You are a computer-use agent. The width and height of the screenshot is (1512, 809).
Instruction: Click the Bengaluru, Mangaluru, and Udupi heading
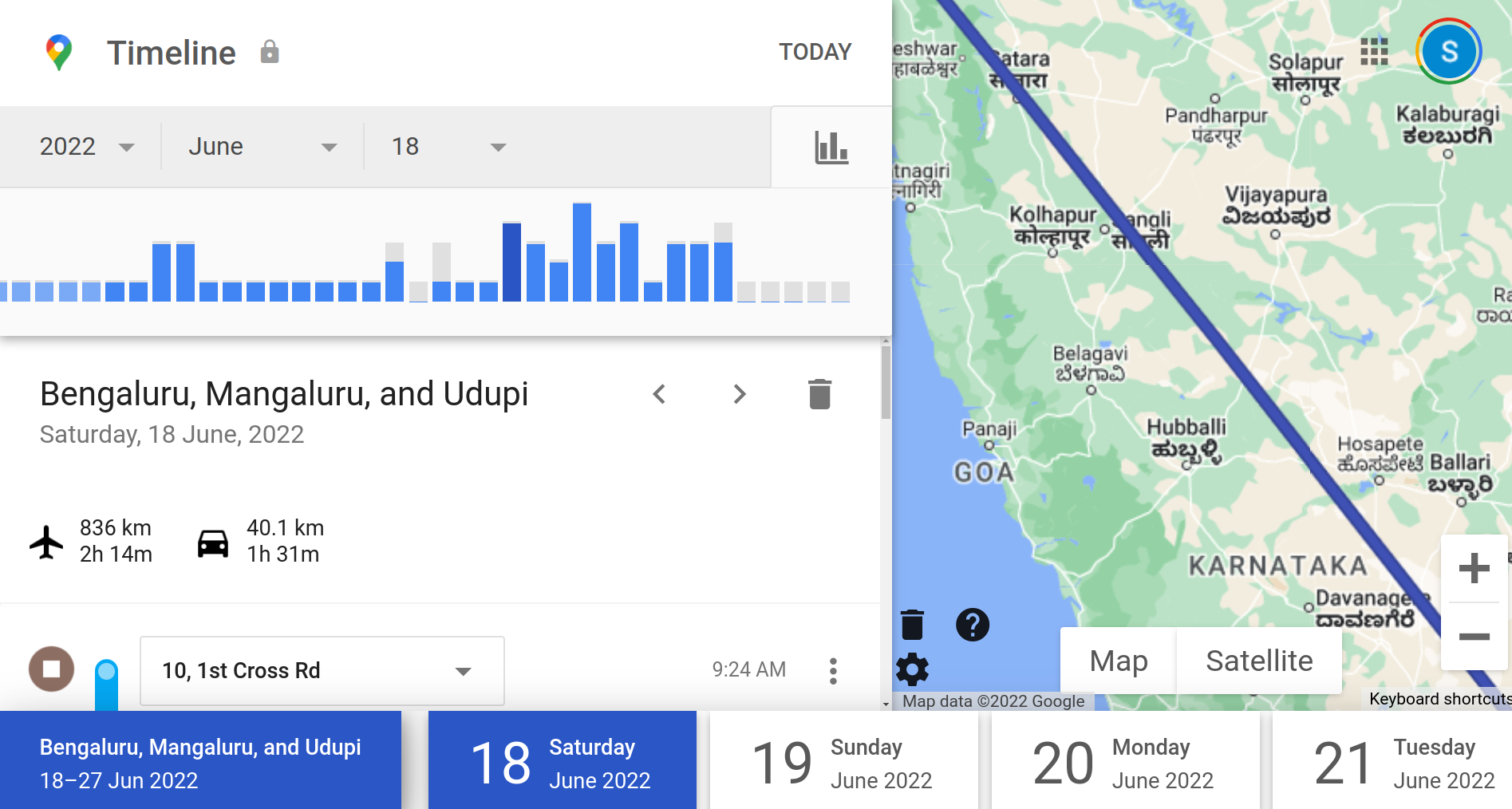coord(284,394)
